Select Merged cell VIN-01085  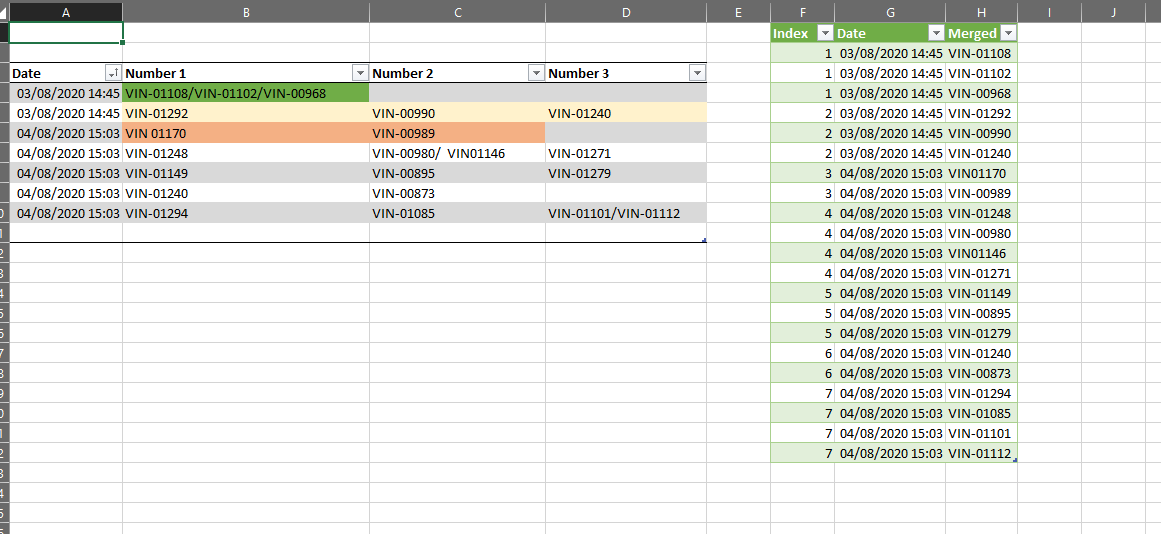(981, 413)
